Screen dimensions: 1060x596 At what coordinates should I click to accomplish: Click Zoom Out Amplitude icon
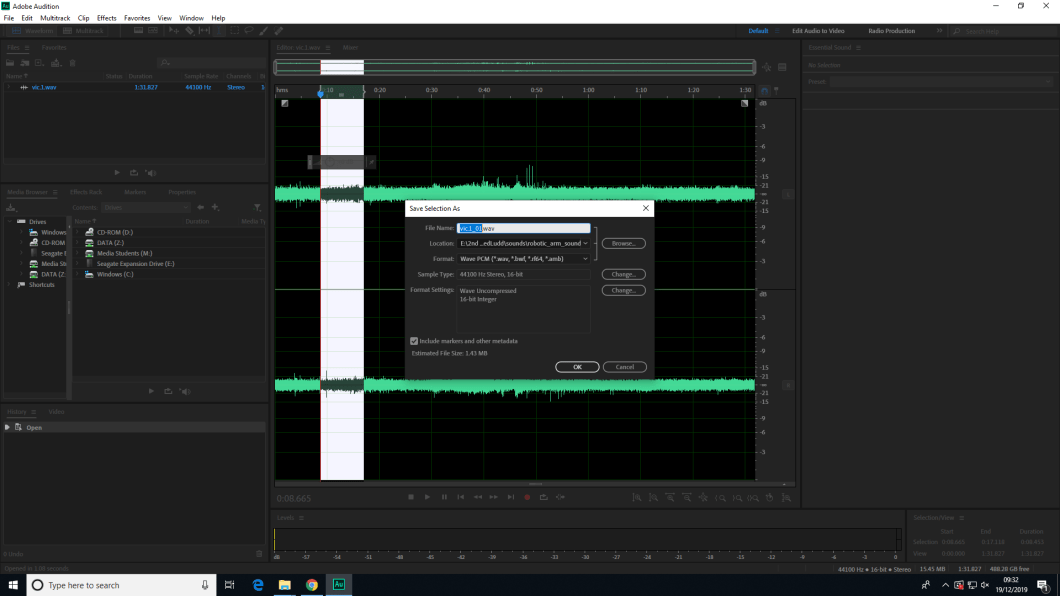pos(653,497)
